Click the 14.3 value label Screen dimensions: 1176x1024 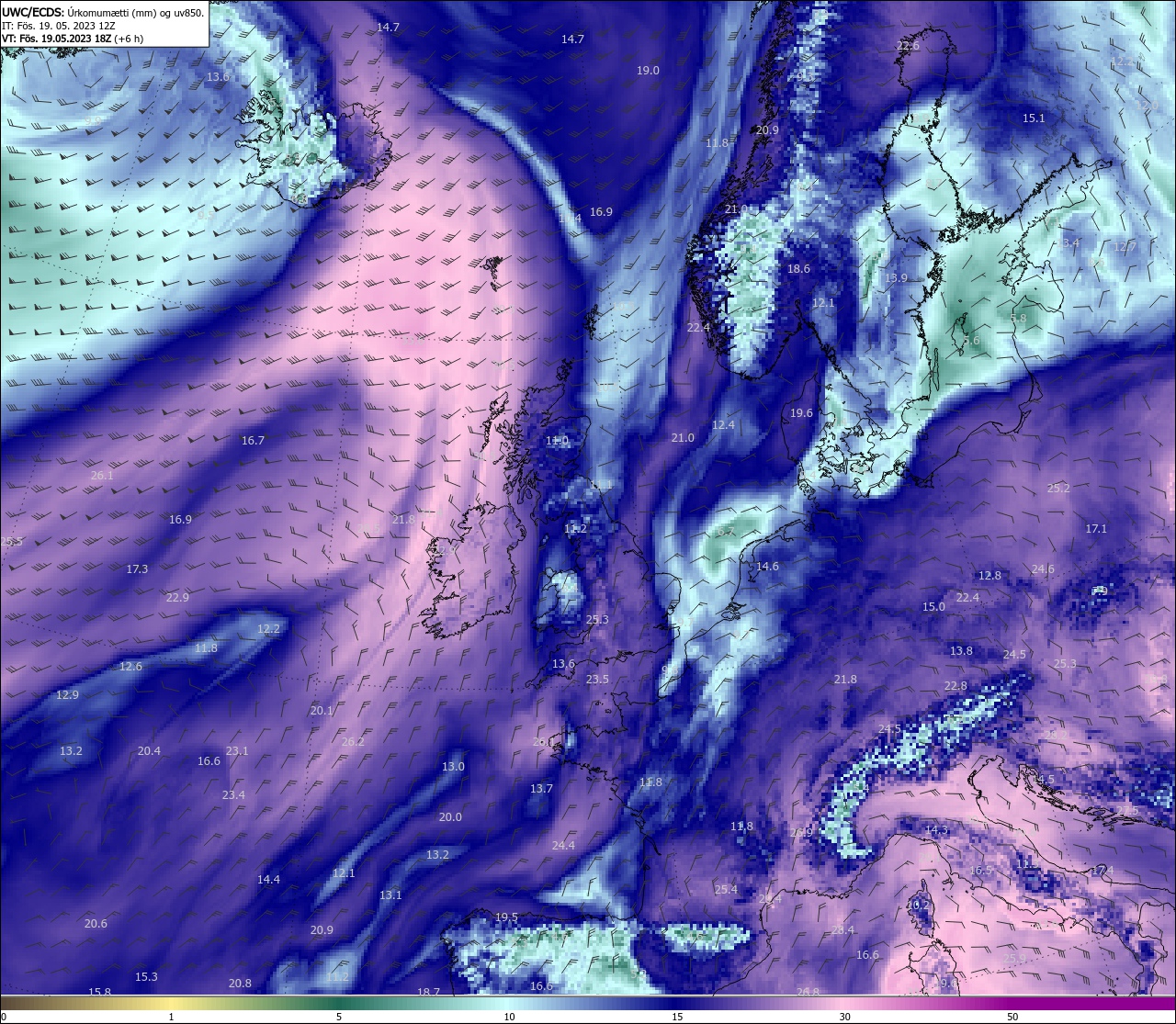[x=936, y=830]
